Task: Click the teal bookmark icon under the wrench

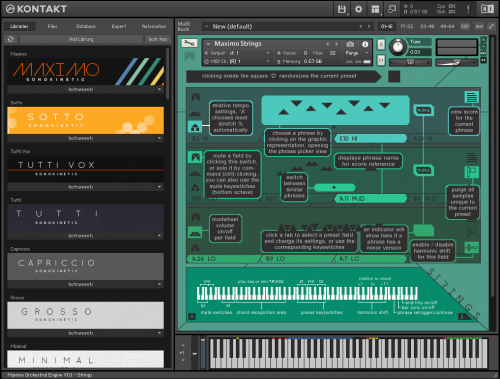Action: coord(190,57)
